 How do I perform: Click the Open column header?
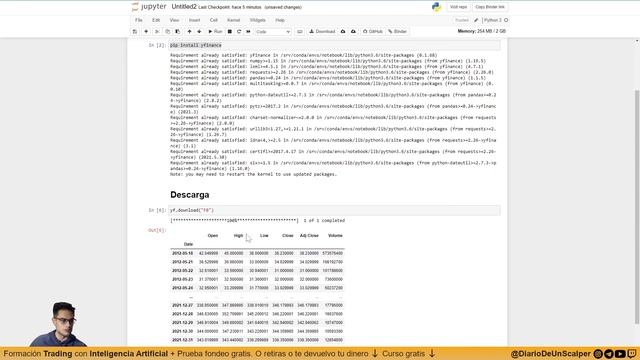tap(213, 236)
